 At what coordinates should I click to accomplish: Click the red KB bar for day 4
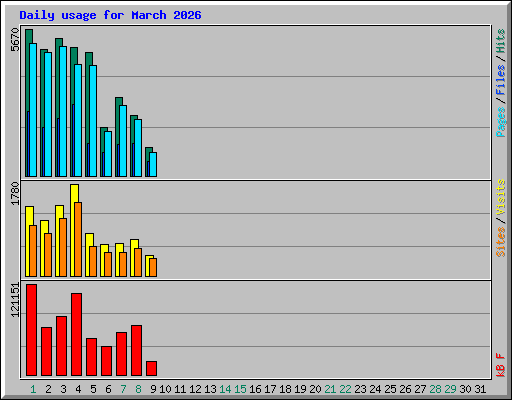click(76, 335)
